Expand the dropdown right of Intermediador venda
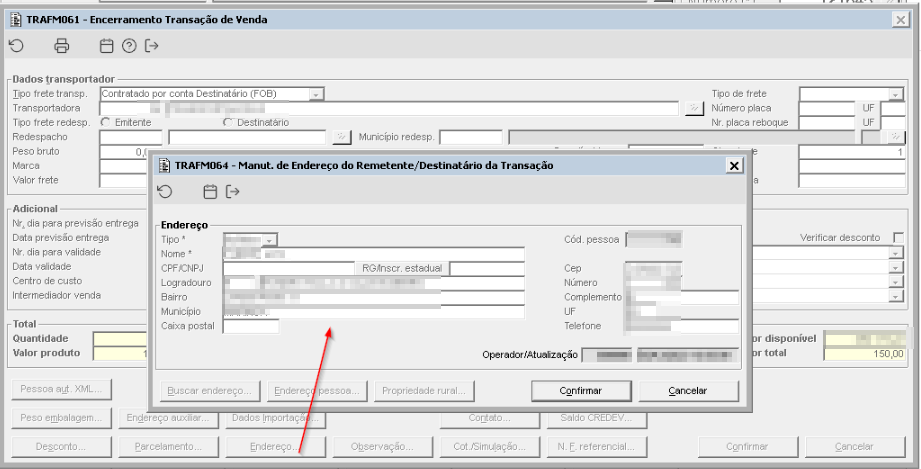This screenshot has width=921, height=469. click(896, 296)
